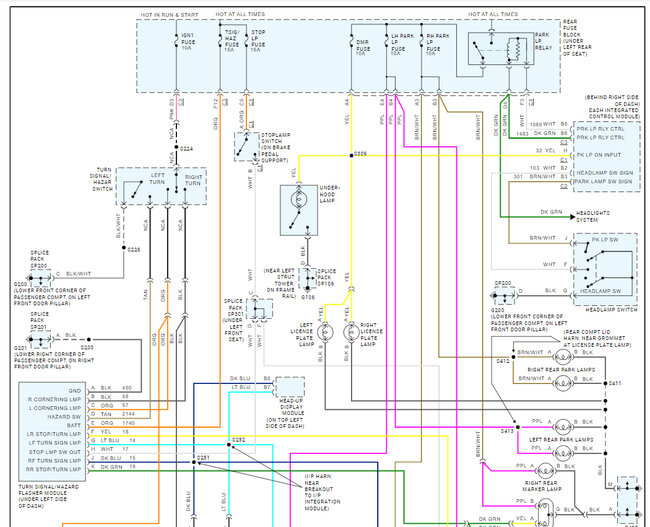The image size is (650, 527).
Task: Click the "BATT" flasher module row
Action: [x=74, y=426]
